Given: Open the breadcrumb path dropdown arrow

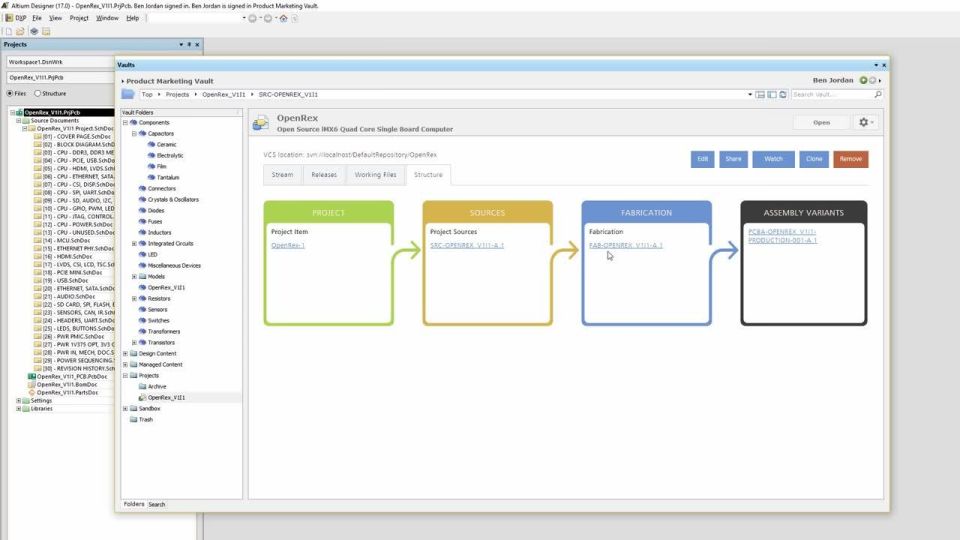Looking at the screenshot, I should point(750,95).
